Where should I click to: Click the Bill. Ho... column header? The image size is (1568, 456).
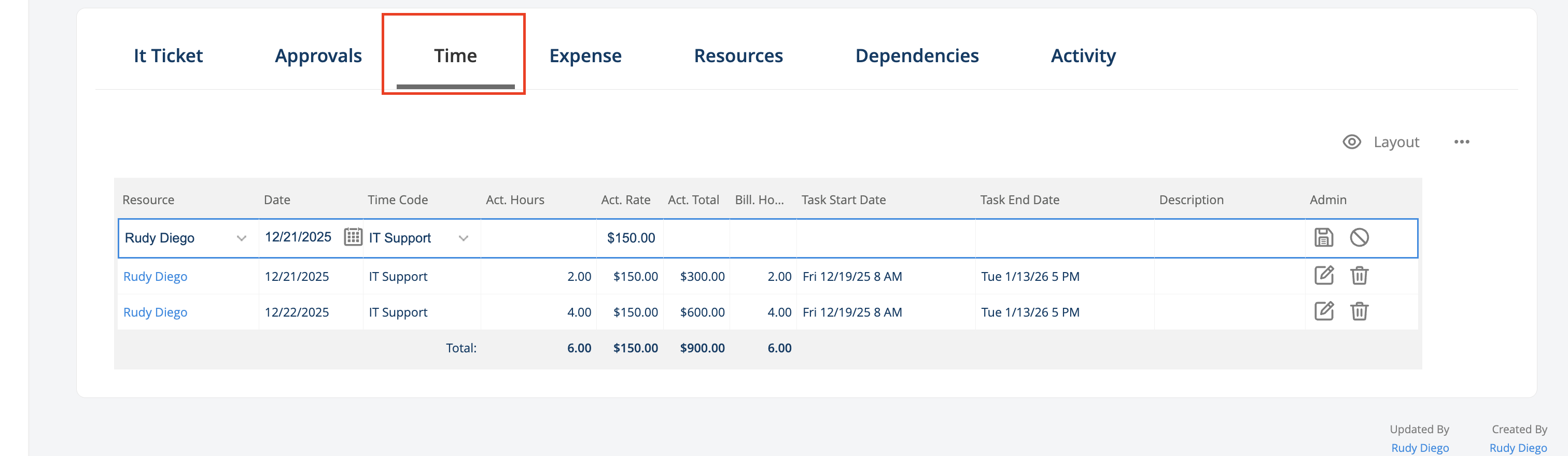pyautogui.click(x=759, y=199)
